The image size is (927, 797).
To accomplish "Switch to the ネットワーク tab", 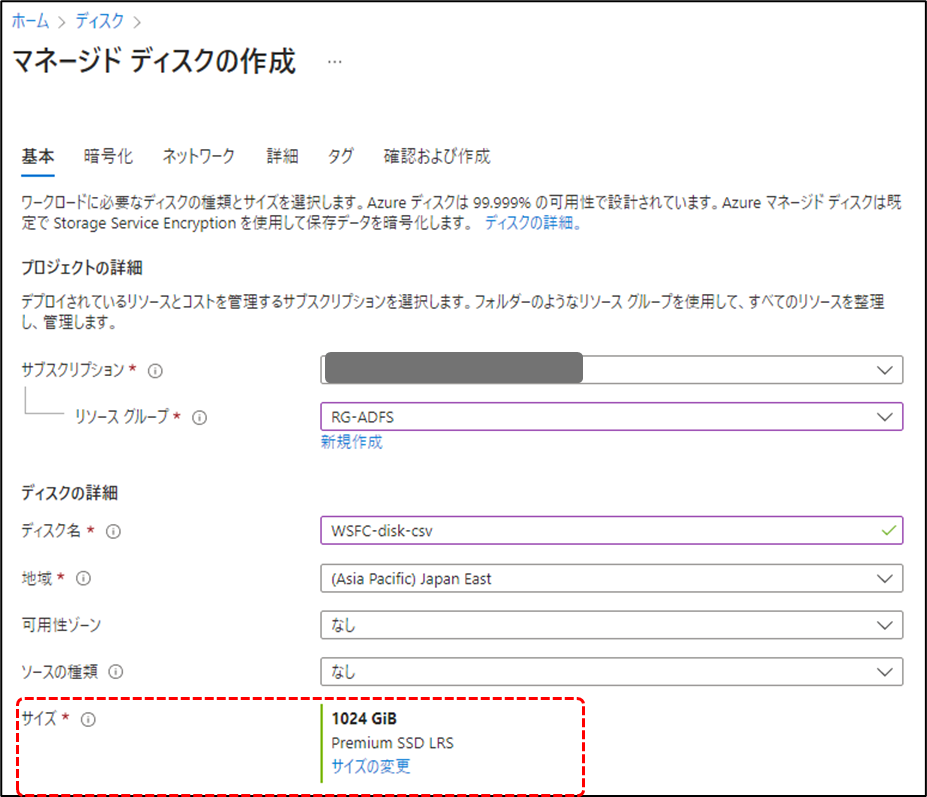I will click(199, 157).
